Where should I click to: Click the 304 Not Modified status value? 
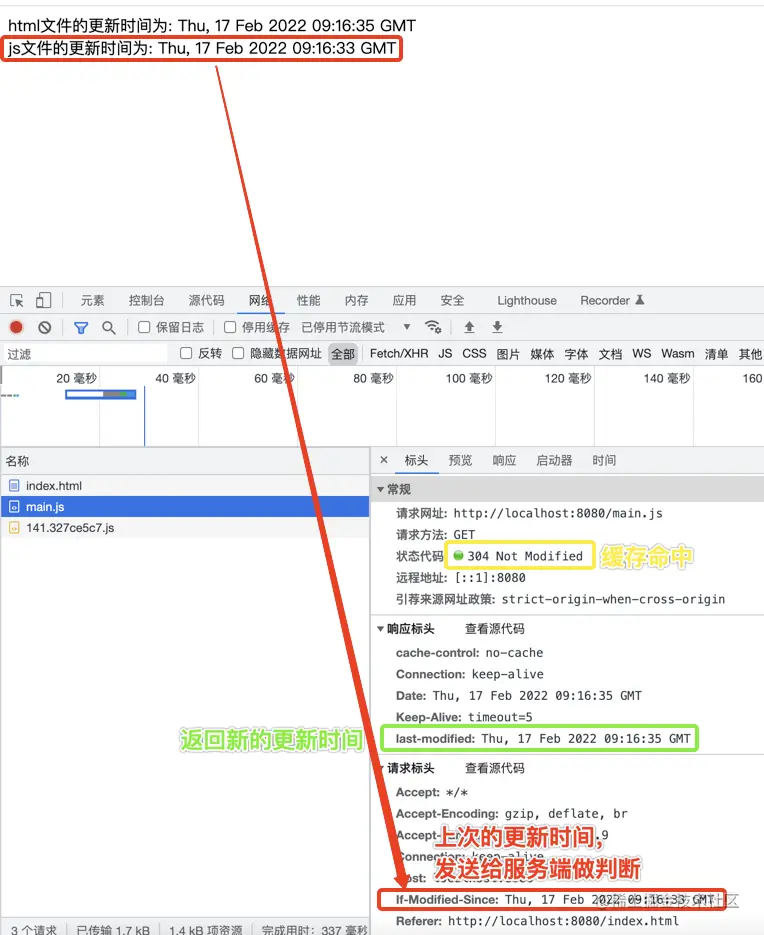click(x=524, y=556)
